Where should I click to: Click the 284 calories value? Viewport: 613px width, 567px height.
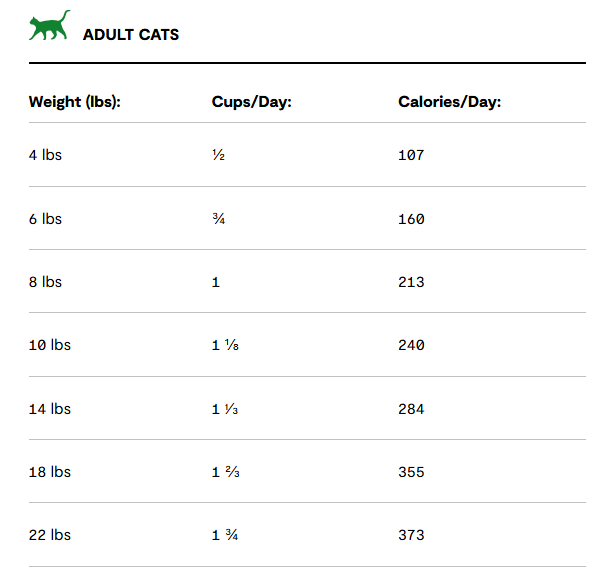click(411, 409)
